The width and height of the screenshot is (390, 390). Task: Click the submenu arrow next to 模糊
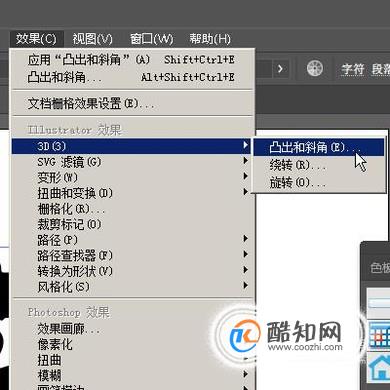(246, 374)
